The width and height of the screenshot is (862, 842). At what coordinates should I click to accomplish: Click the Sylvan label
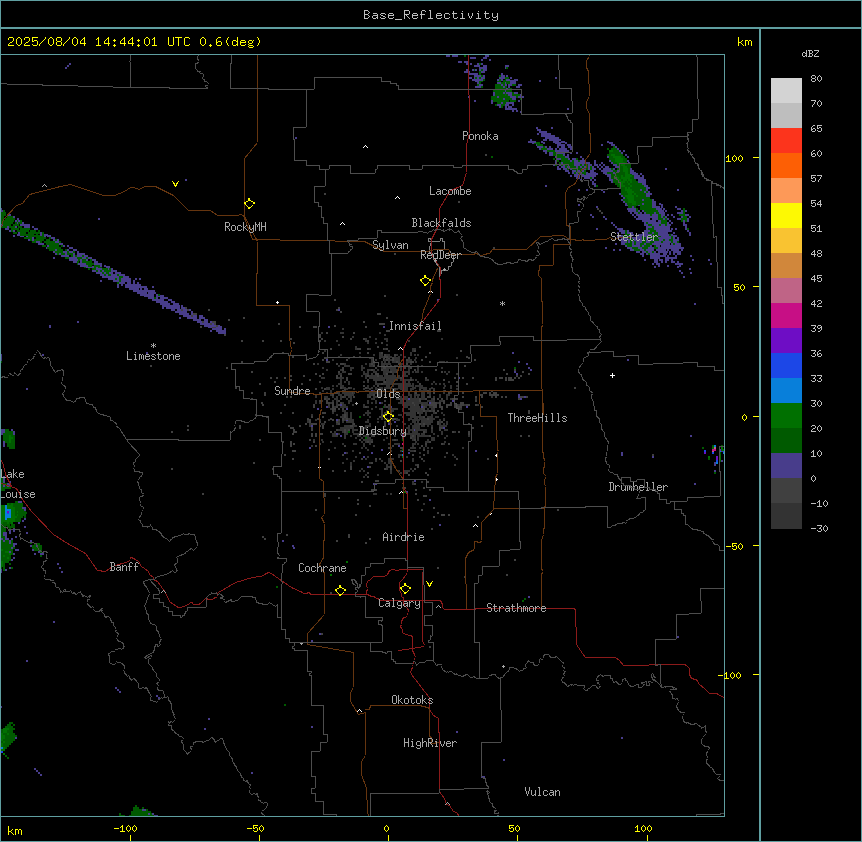(x=390, y=245)
